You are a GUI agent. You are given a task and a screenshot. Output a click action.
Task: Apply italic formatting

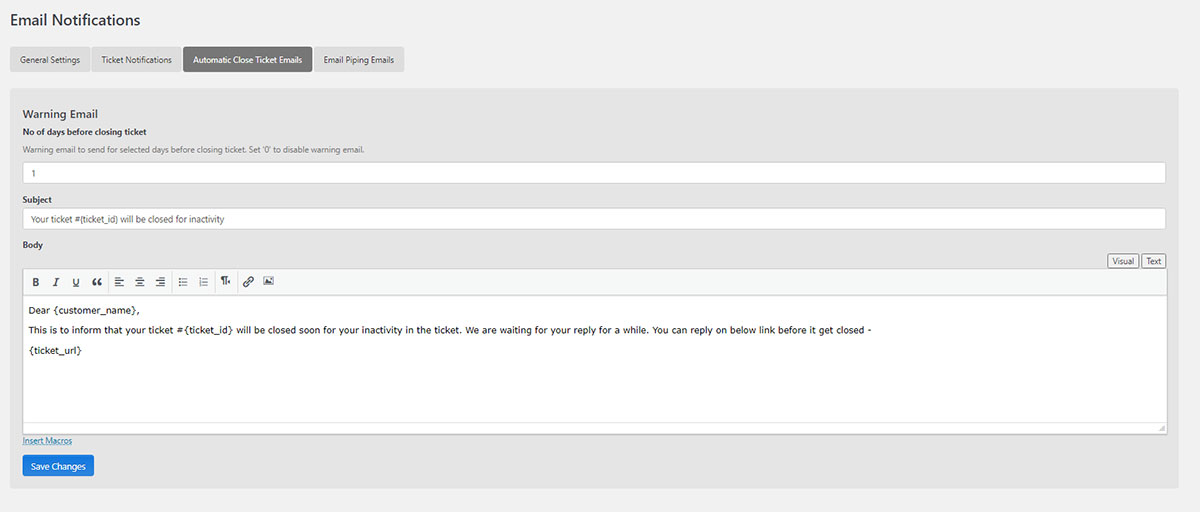click(56, 282)
